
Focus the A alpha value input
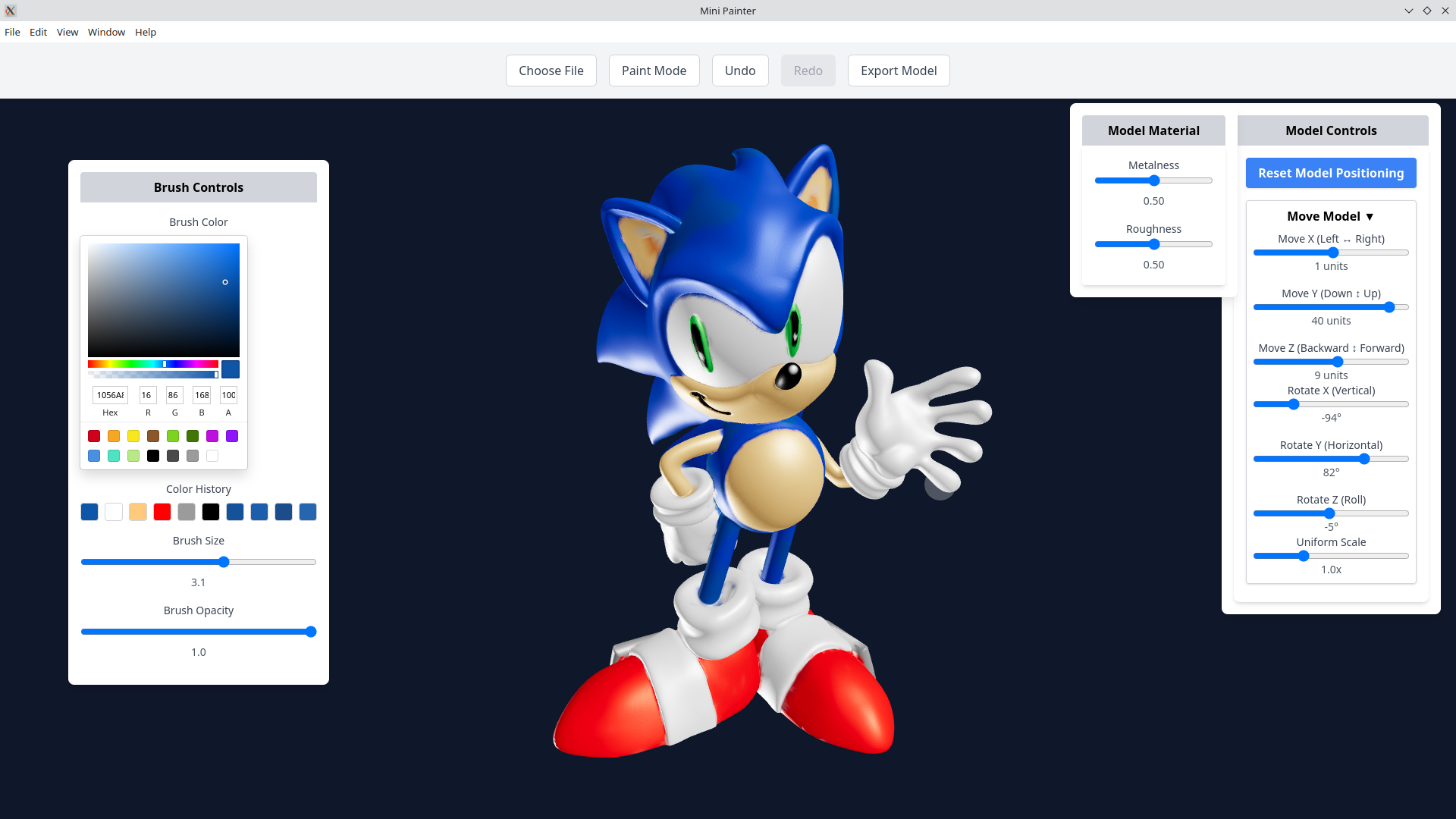tap(228, 395)
